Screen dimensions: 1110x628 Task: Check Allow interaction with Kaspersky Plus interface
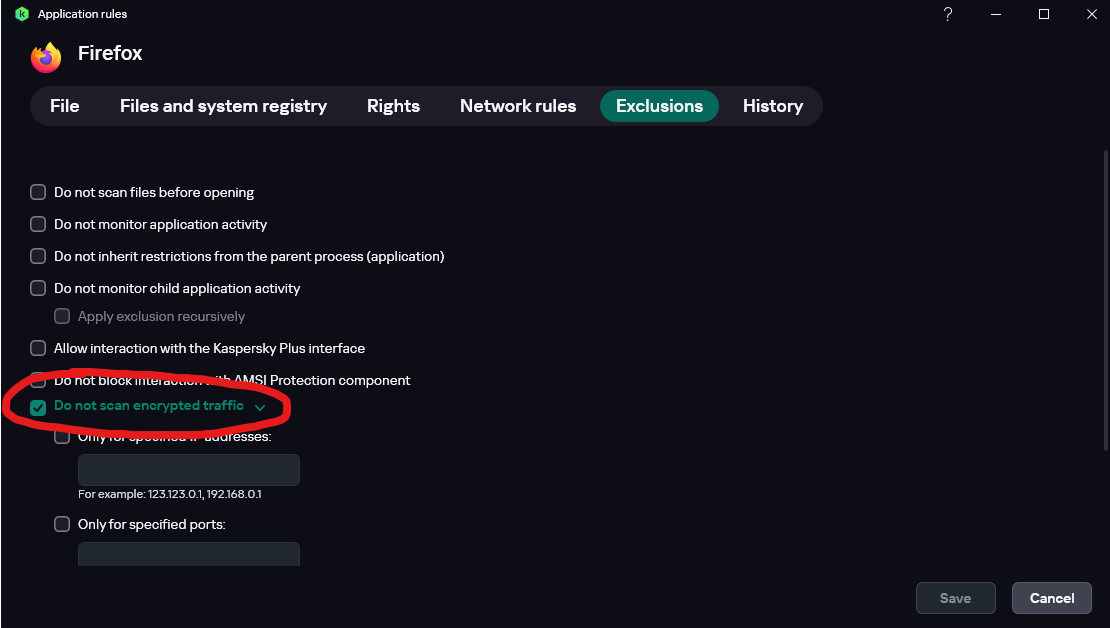coord(38,348)
